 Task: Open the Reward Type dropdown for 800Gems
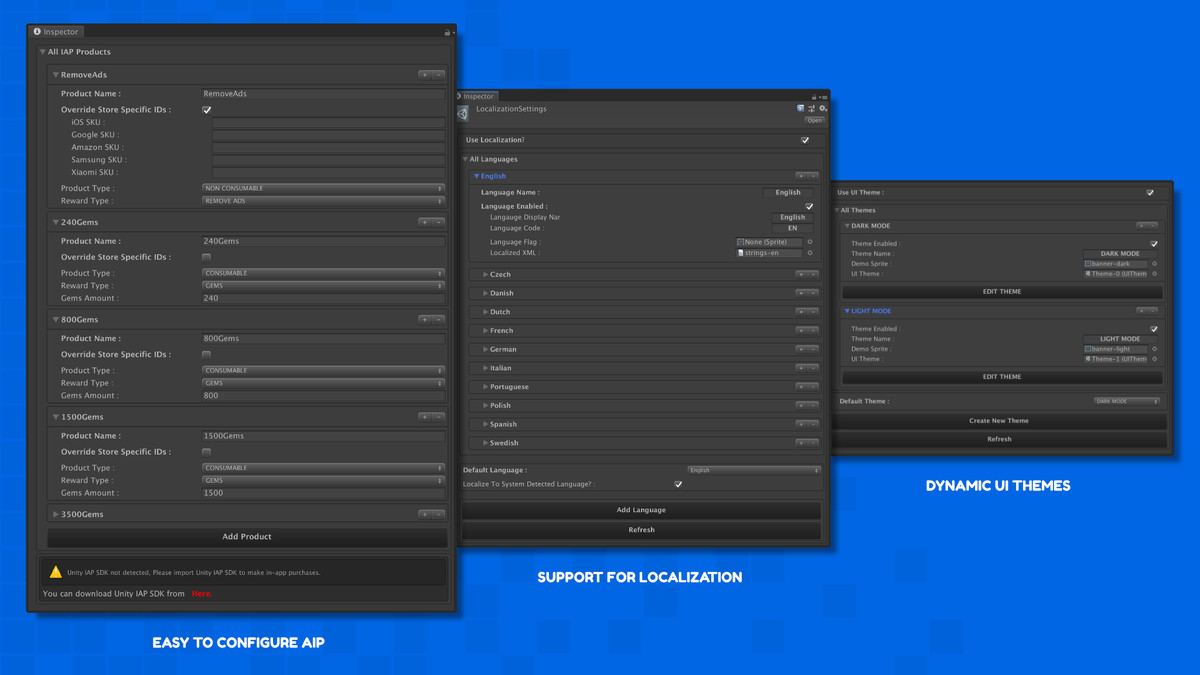click(323, 383)
